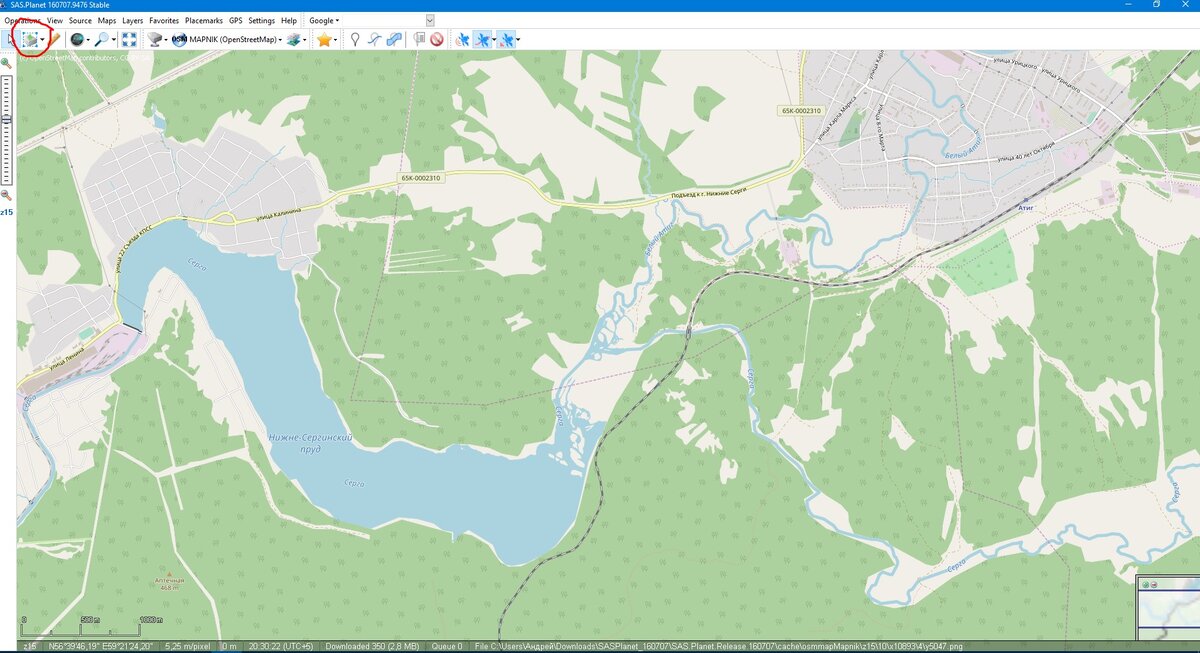
Task: Click the satellite source cache icon
Action: [x=155, y=40]
